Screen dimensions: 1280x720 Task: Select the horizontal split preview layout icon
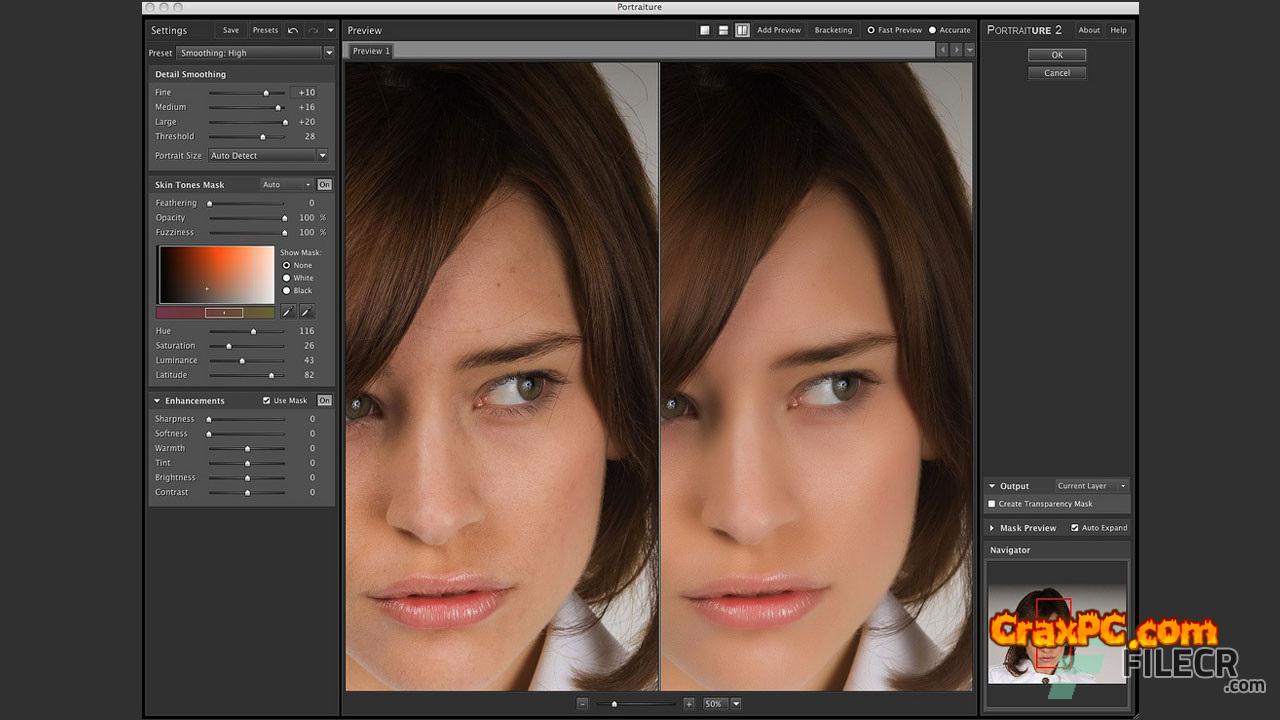[723, 30]
